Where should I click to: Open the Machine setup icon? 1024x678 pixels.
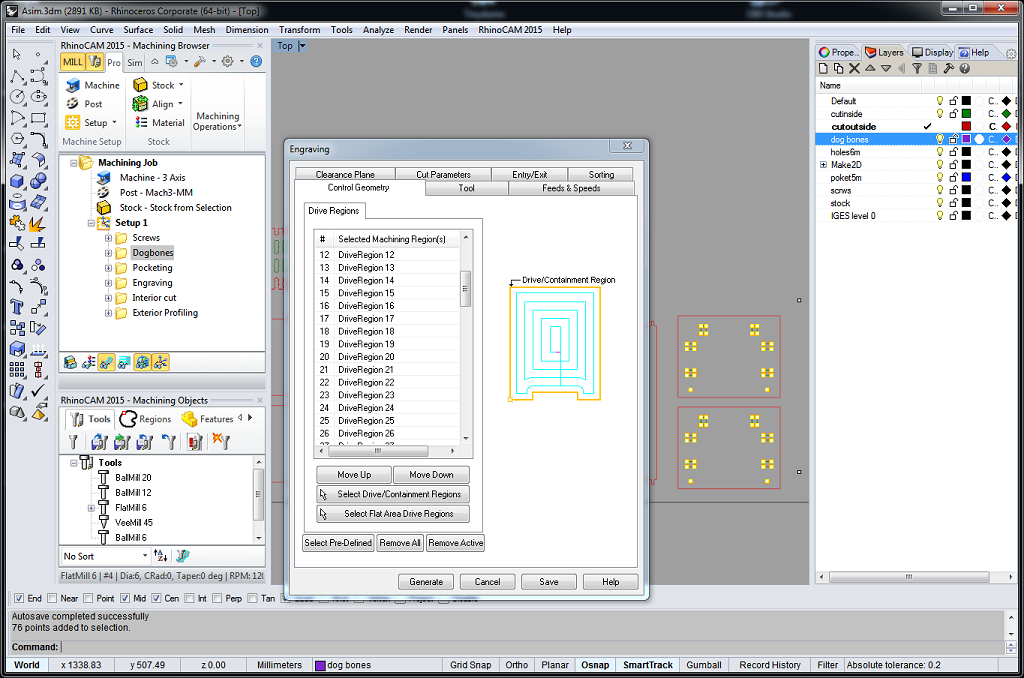pos(73,86)
